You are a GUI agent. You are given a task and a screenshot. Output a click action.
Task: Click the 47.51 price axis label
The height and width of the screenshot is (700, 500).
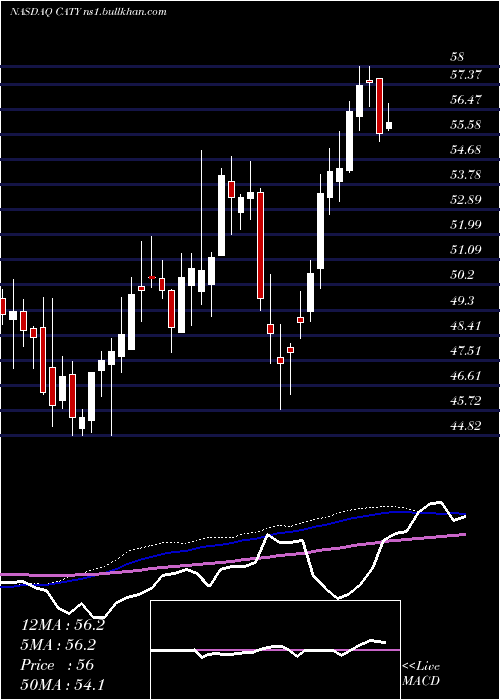point(466,351)
